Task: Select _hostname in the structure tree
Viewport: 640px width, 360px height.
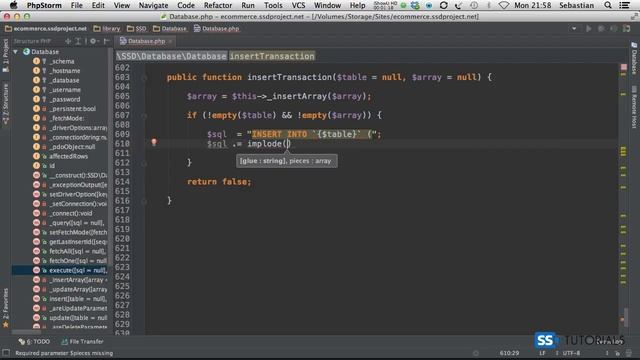Action: tap(64, 71)
